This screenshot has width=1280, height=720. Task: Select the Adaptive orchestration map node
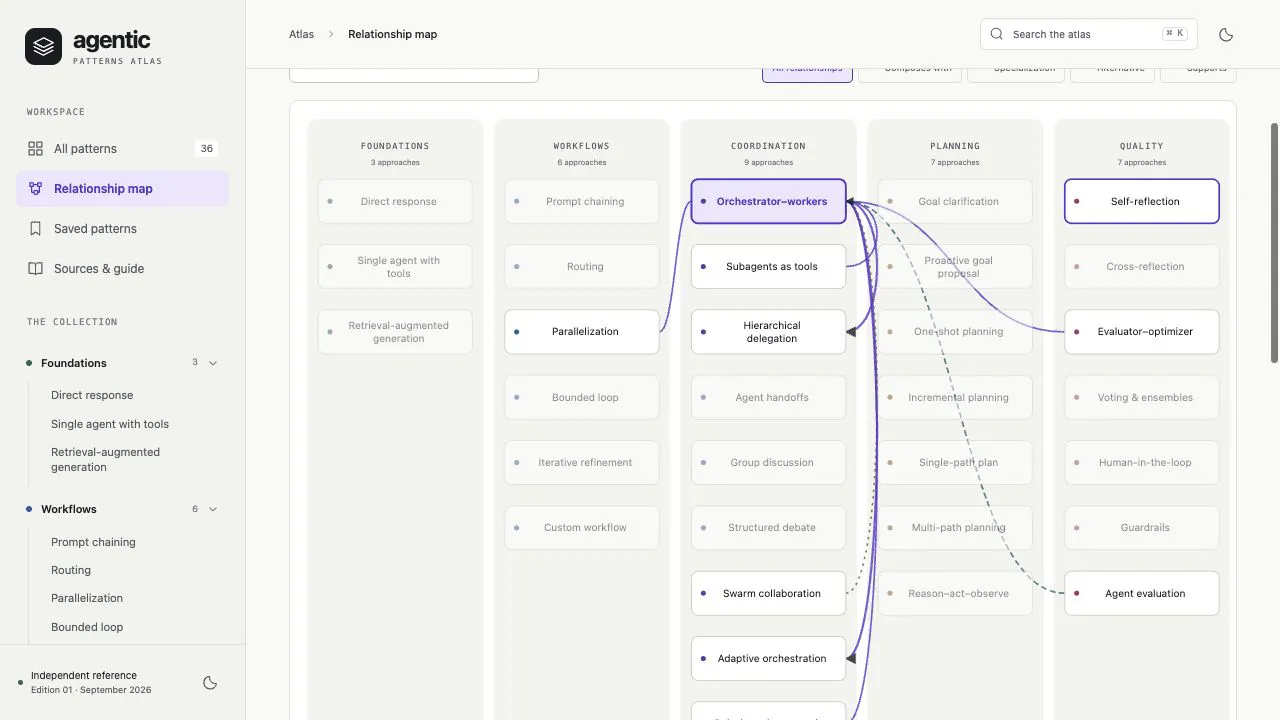coord(768,659)
